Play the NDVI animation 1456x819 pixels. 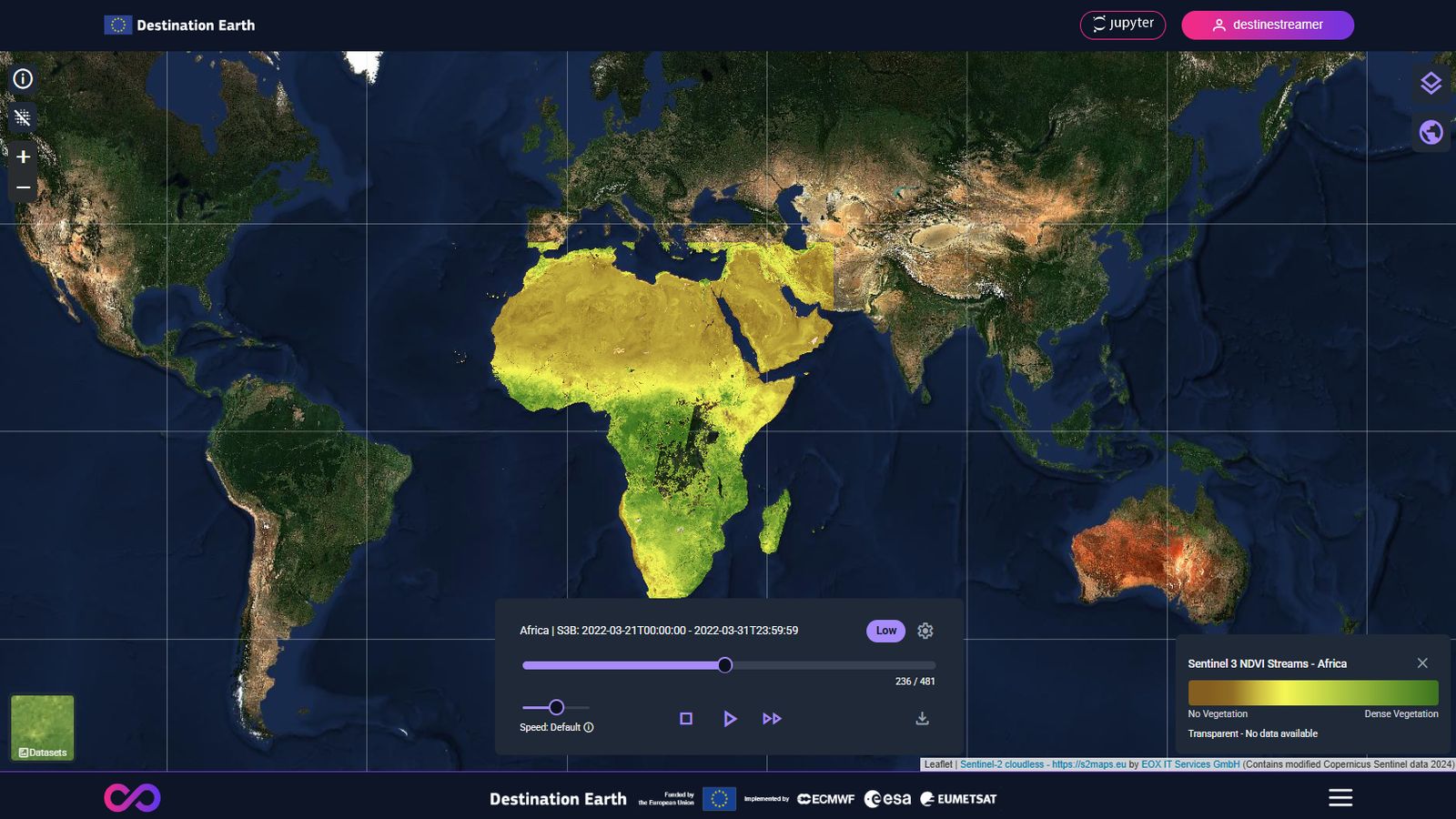coord(730,718)
